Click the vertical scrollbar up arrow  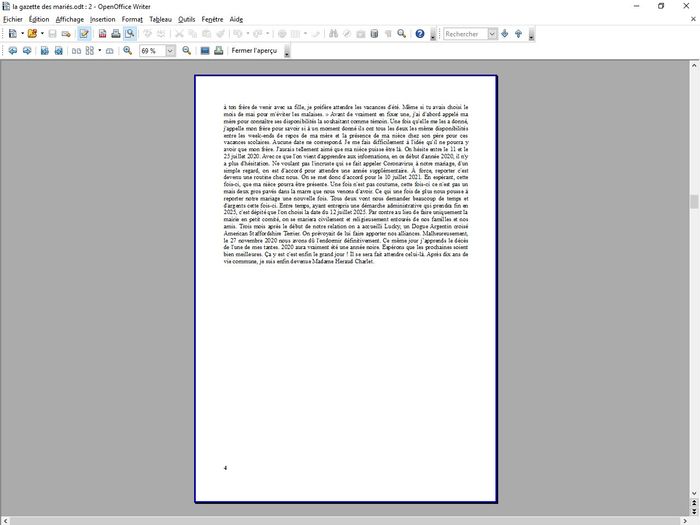tap(694, 66)
